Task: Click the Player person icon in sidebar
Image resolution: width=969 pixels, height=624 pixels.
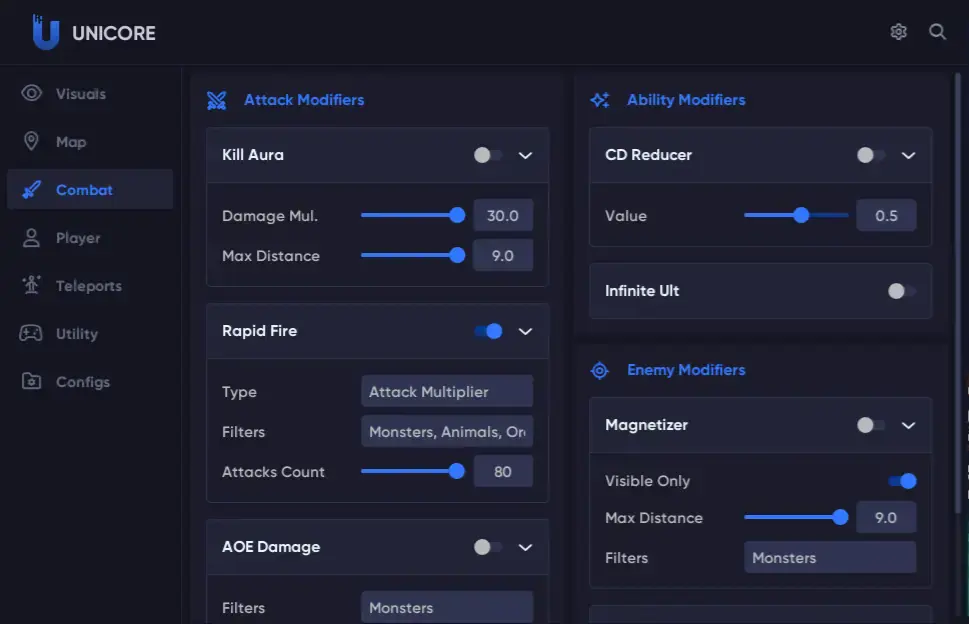Action: click(31, 238)
